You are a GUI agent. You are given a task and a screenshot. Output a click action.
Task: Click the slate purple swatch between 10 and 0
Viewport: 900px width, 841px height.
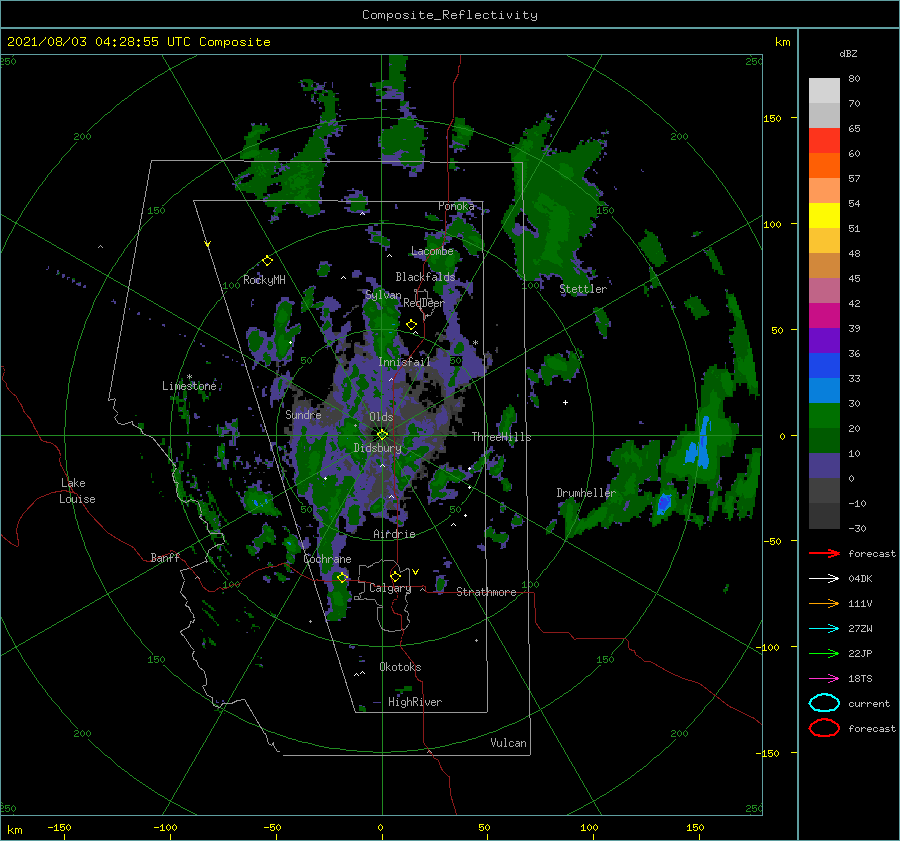(824, 466)
